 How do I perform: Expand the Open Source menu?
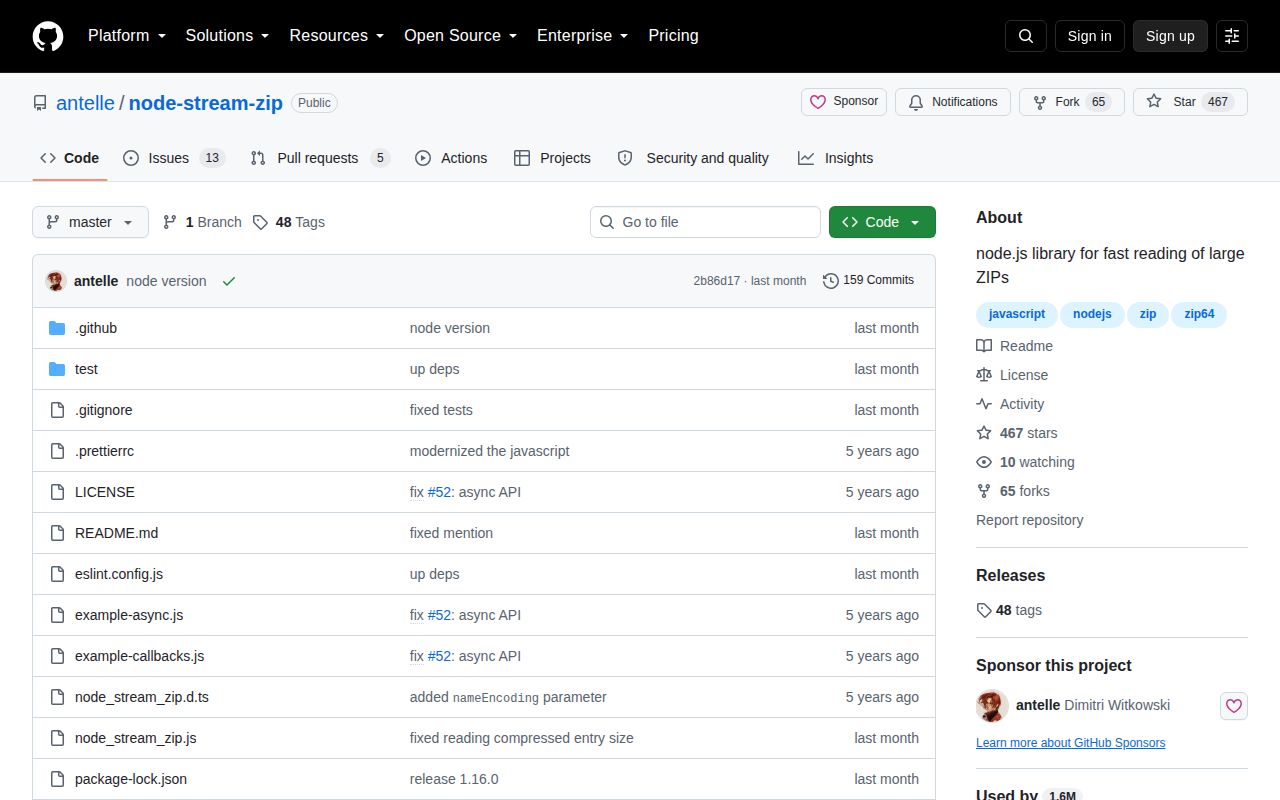(460, 36)
